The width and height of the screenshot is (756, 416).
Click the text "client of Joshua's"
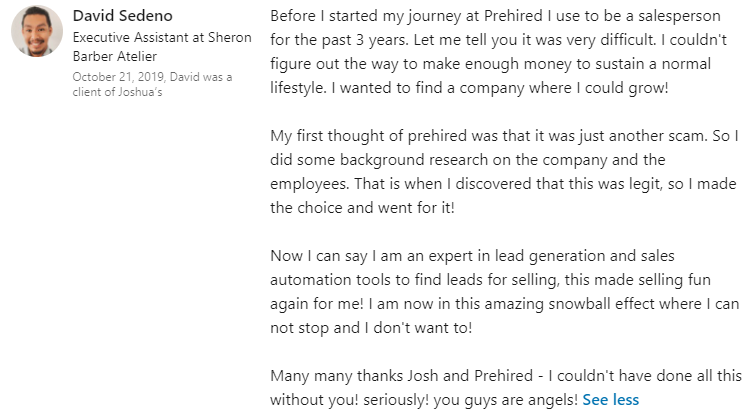pos(119,92)
